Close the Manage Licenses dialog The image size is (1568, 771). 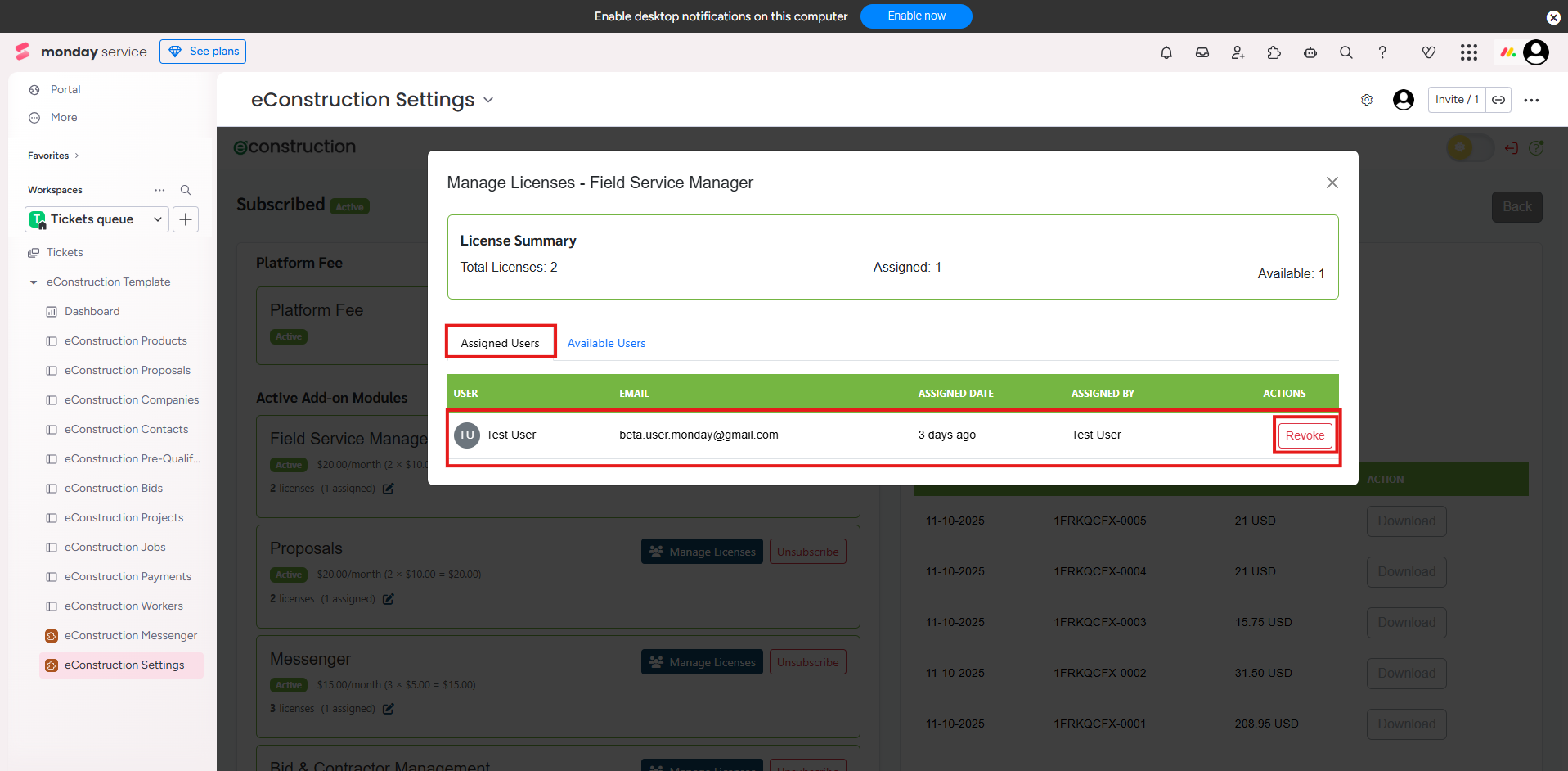1332,183
